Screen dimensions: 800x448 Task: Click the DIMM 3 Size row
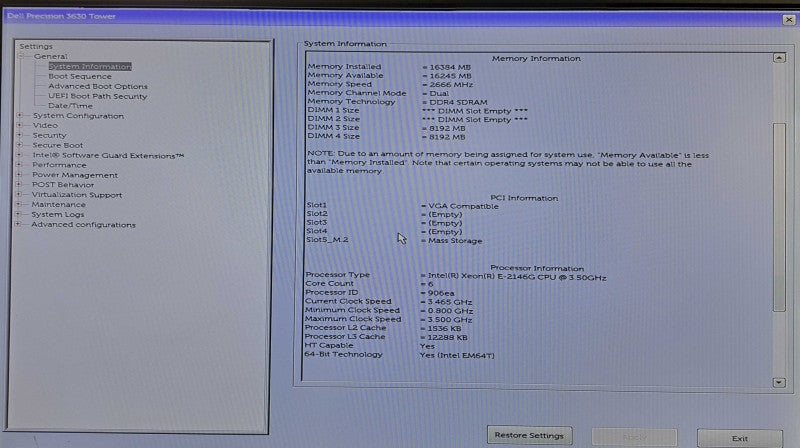pyautogui.click(x=386, y=128)
